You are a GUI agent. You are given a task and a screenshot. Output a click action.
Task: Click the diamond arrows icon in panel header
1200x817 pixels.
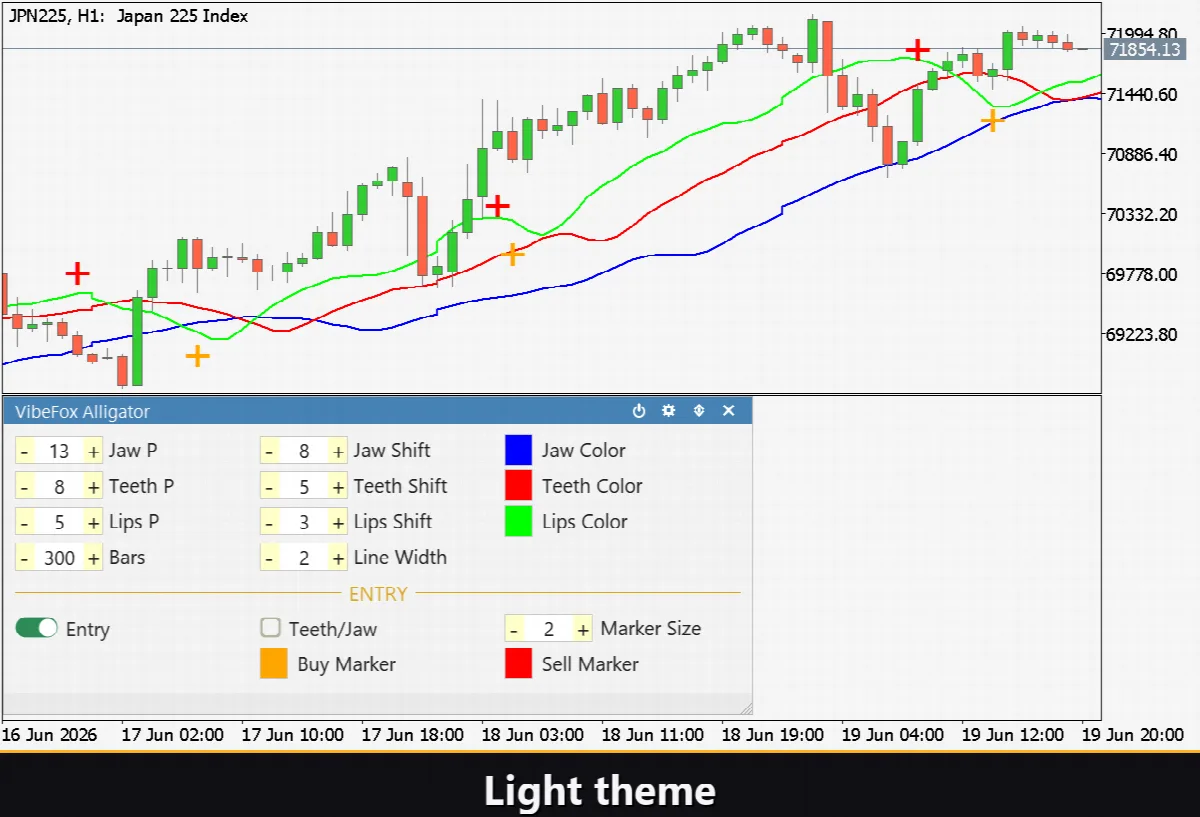point(699,411)
